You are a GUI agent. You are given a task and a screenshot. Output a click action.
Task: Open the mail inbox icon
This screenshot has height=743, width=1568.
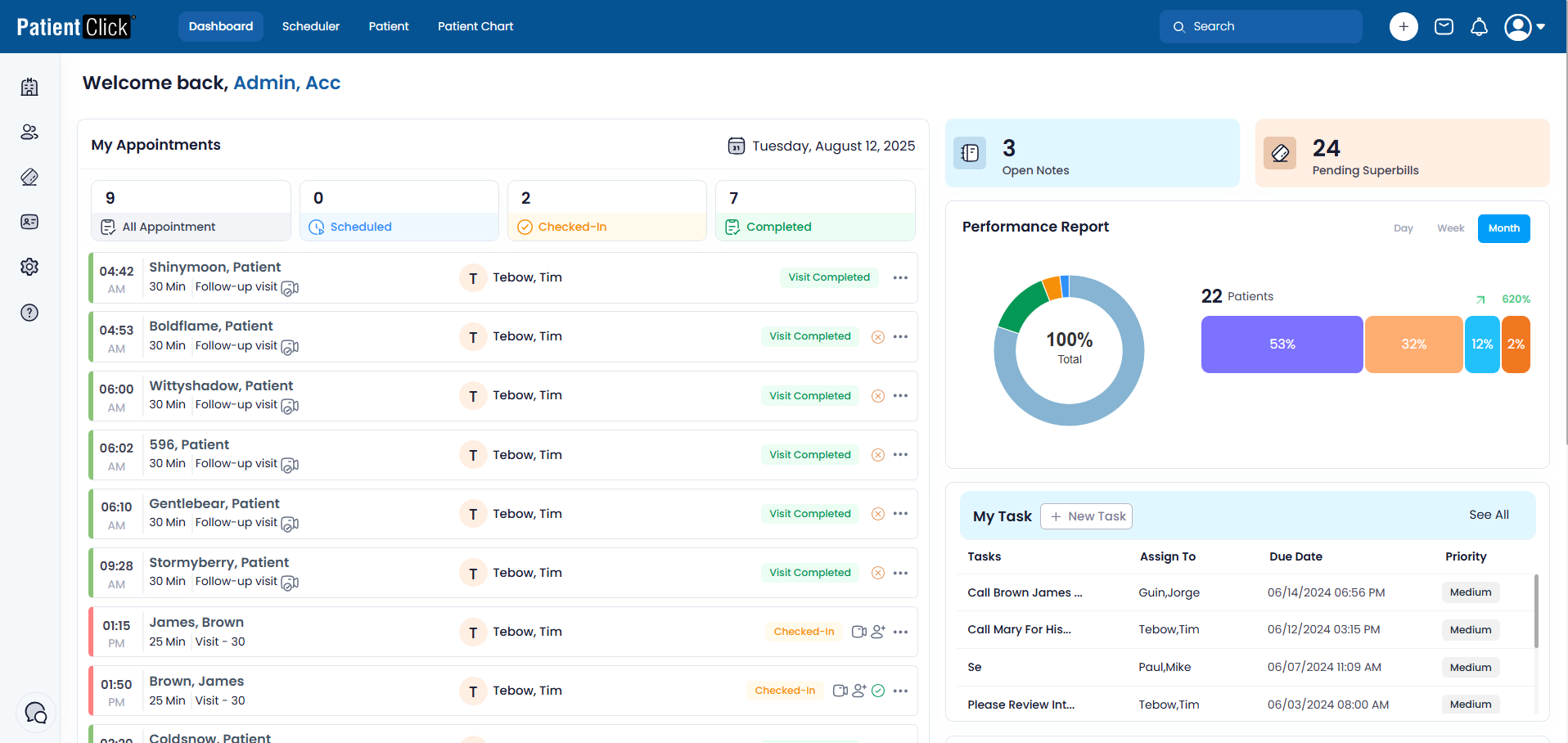pyautogui.click(x=1444, y=27)
